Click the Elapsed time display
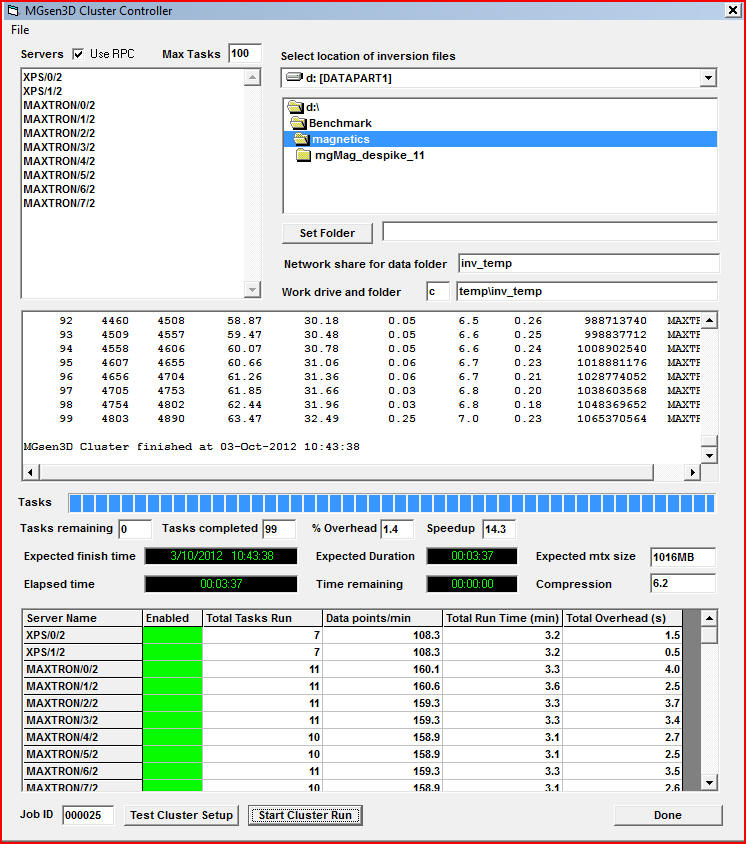Screen dimensions: 746x844 pyautogui.click(x=221, y=584)
